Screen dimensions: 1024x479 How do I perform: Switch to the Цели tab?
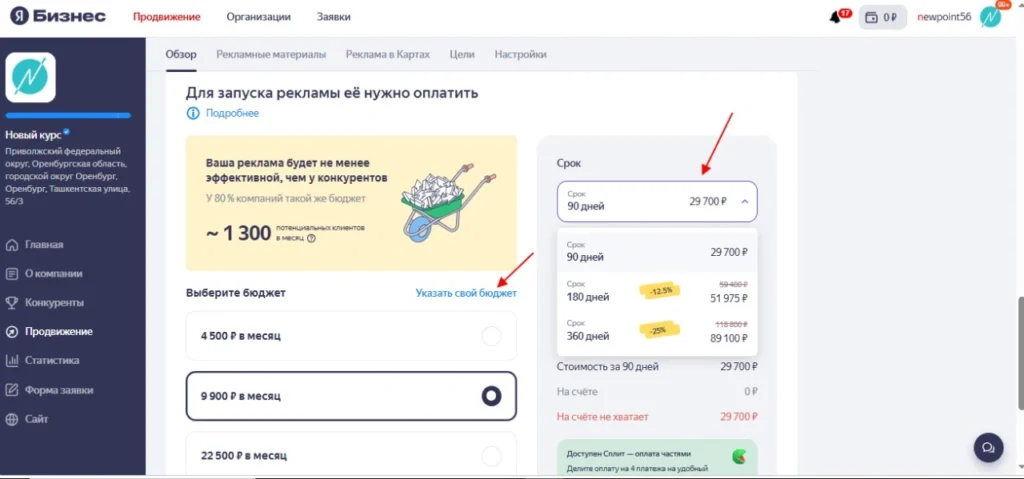click(462, 54)
